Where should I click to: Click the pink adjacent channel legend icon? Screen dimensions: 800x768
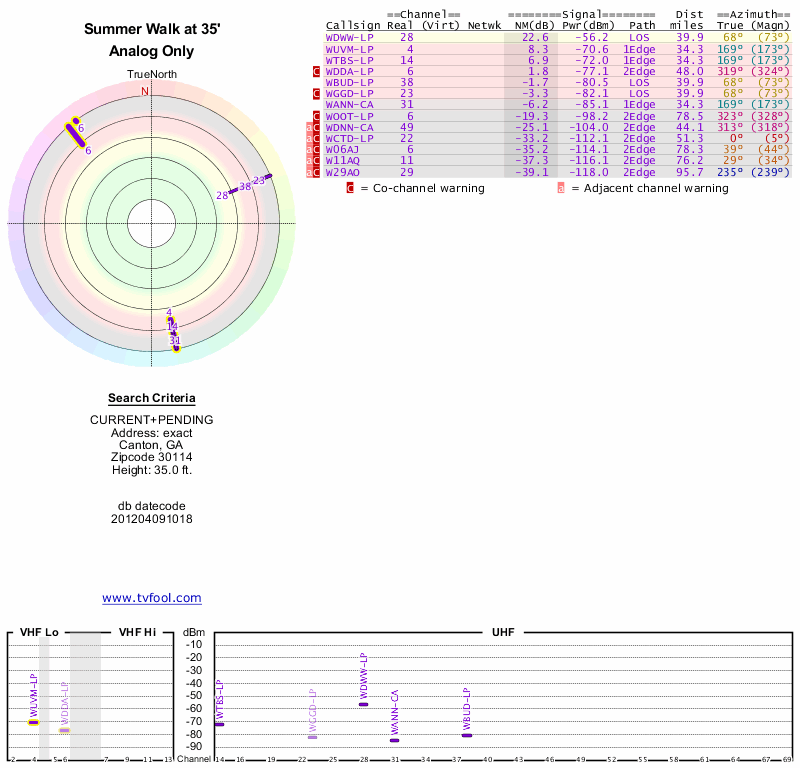561,187
